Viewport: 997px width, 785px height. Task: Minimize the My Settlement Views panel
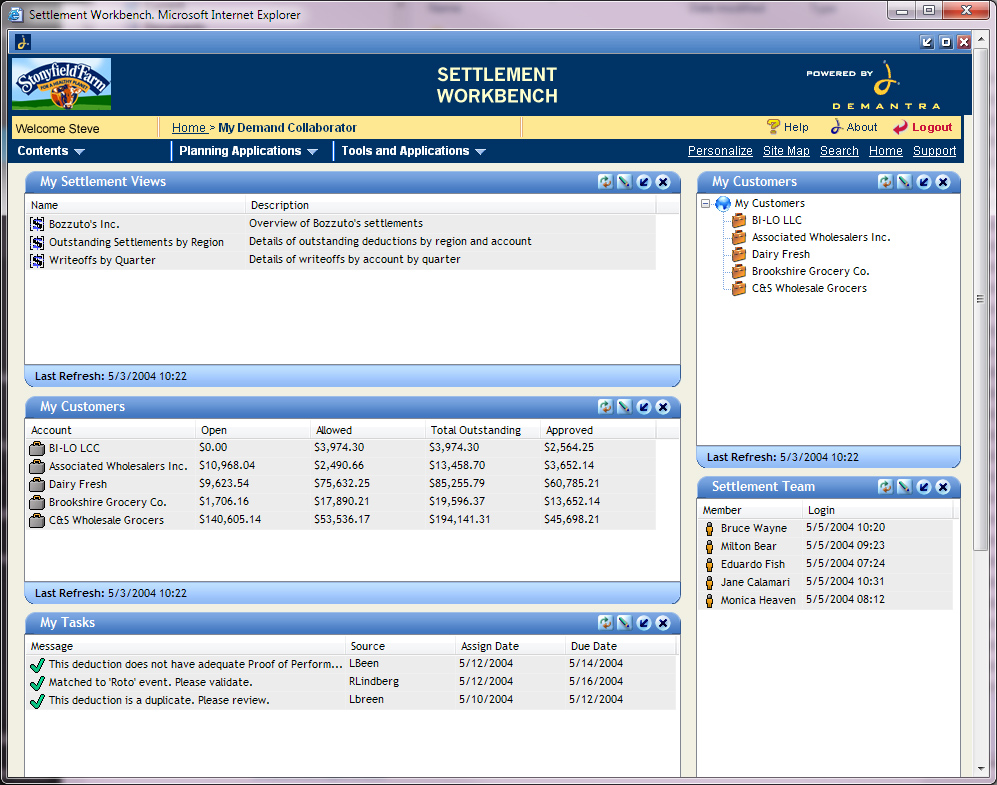click(x=643, y=182)
